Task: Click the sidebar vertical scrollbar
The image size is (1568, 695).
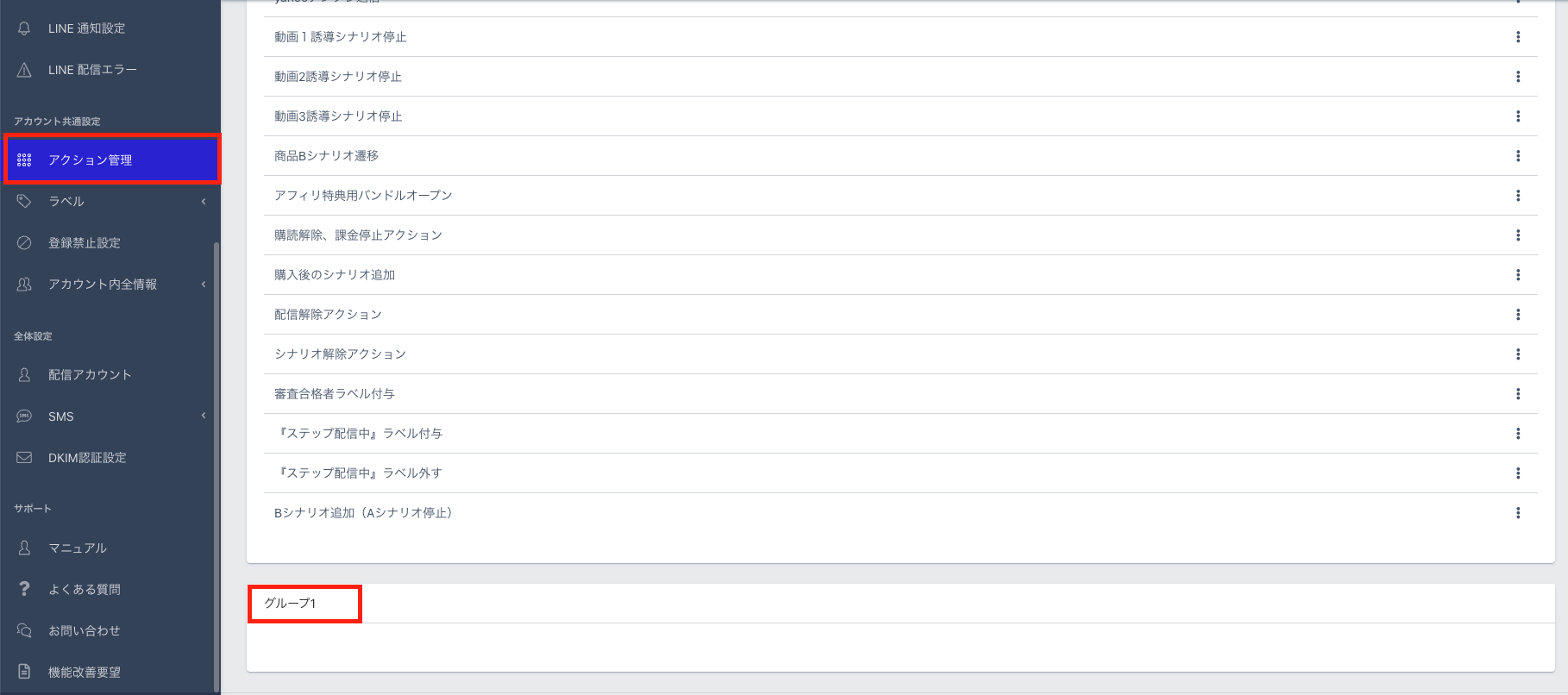Action: coord(216,466)
